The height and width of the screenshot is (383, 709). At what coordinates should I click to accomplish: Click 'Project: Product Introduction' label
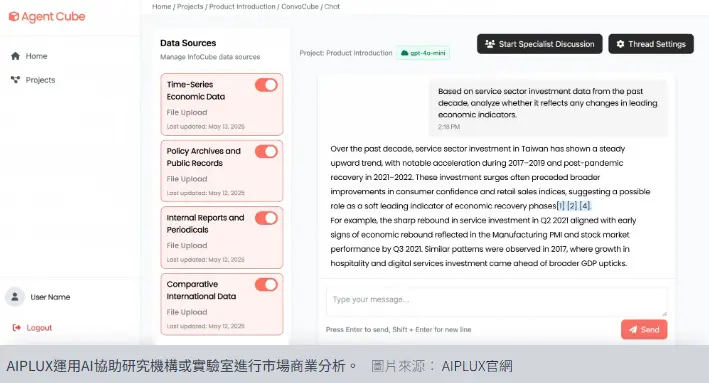point(346,53)
